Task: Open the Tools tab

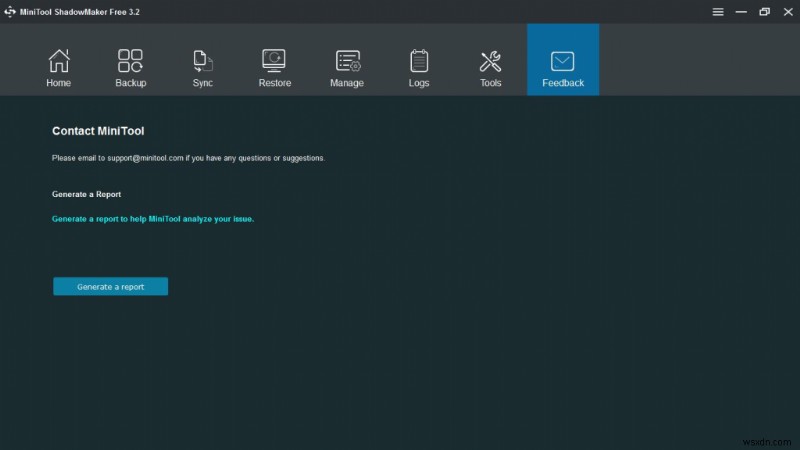Action: 490,68
